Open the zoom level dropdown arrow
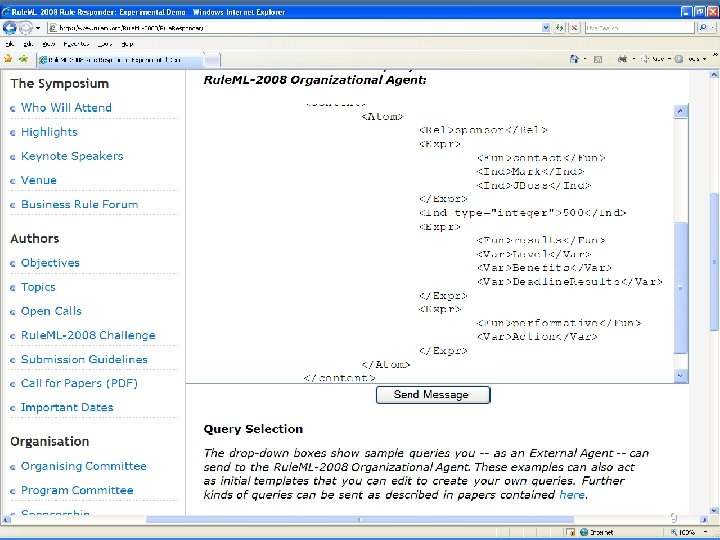Screen dimensions: 720x540 pyautogui.click(x=706, y=532)
